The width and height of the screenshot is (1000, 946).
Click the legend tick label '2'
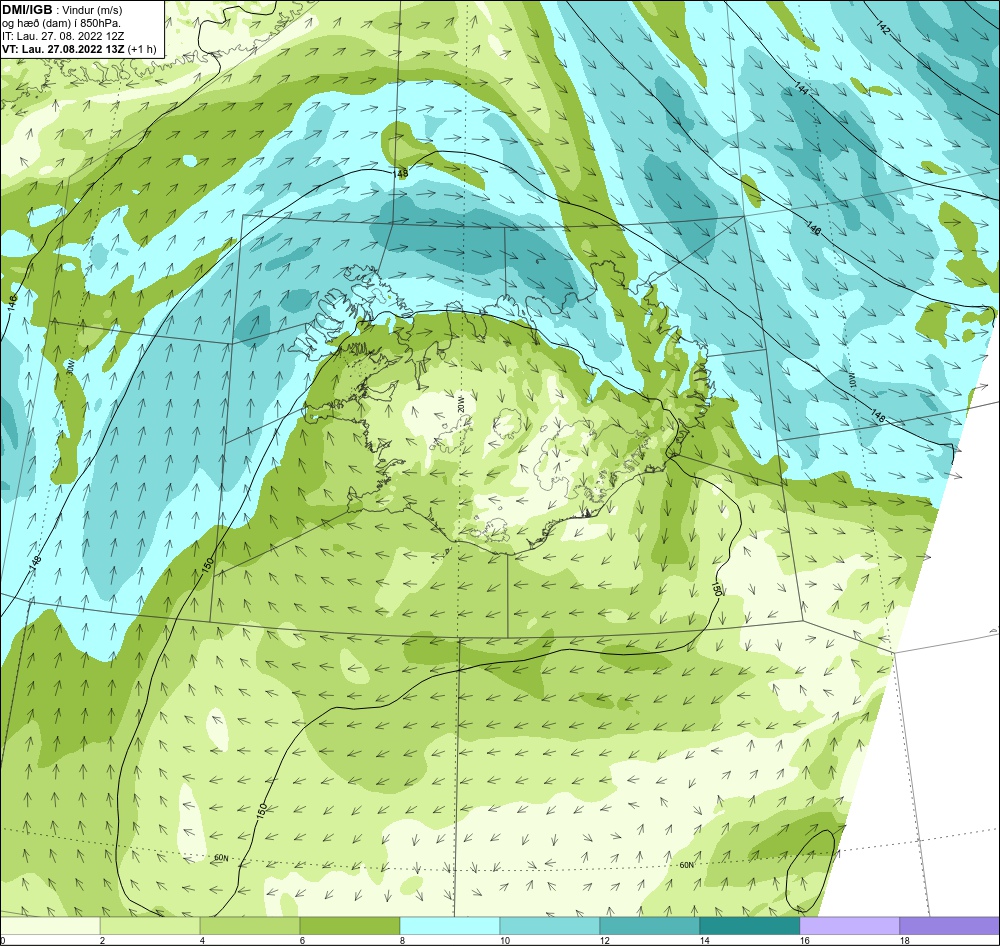102,940
